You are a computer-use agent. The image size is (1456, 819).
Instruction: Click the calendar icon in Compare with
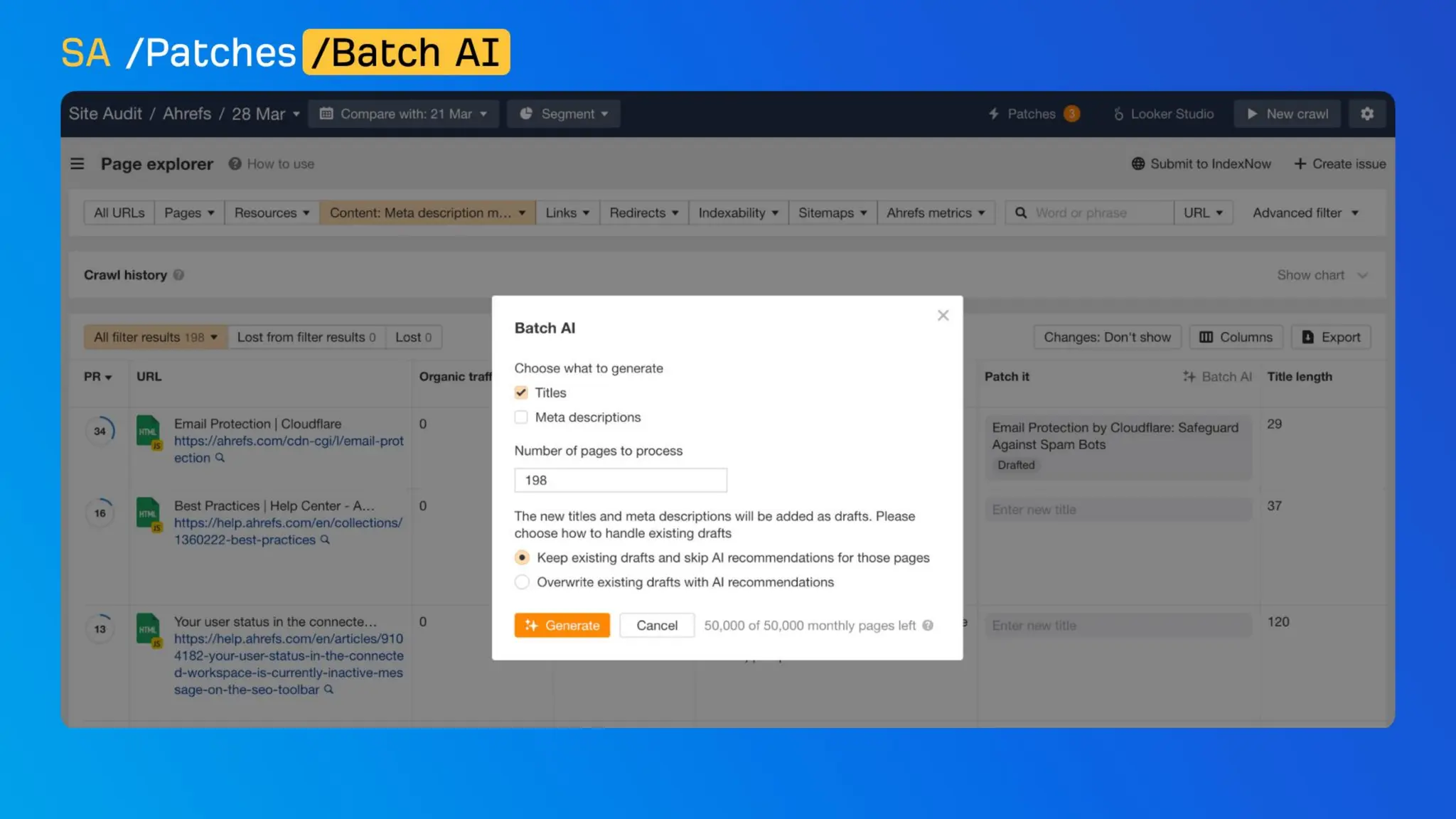pos(326,114)
